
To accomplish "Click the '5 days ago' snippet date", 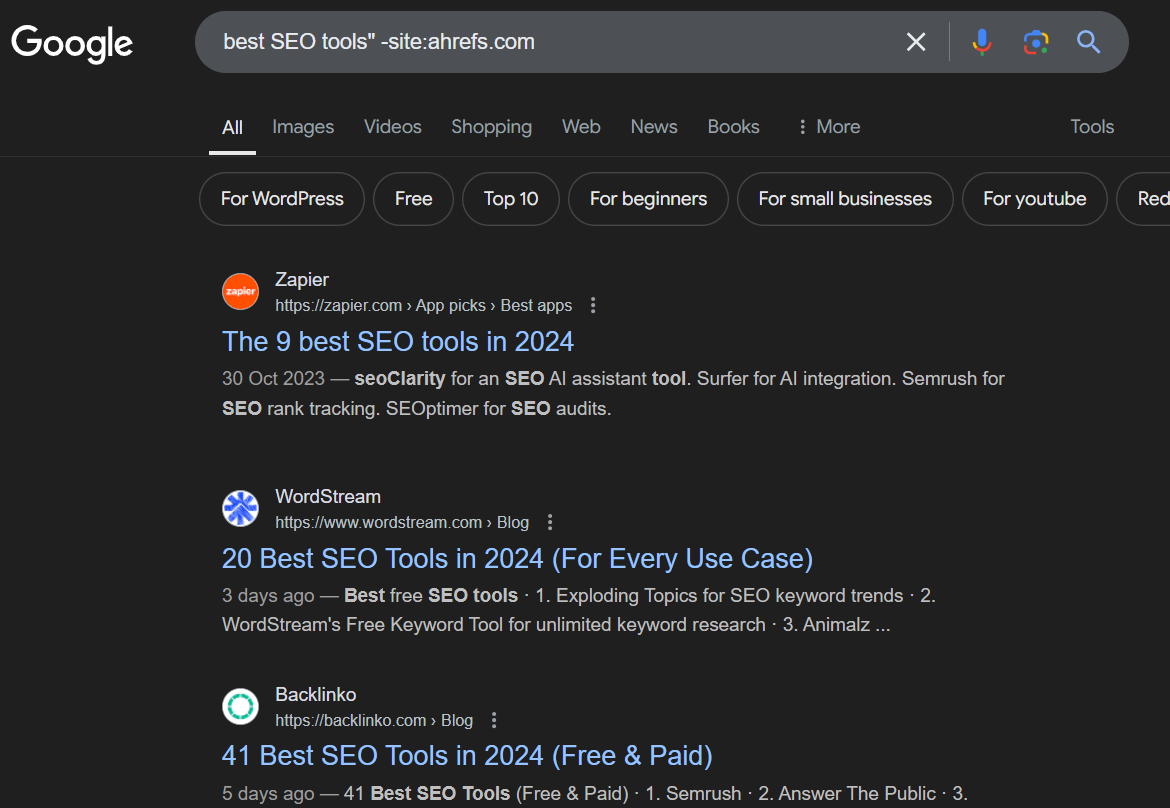I will click(x=269, y=794).
